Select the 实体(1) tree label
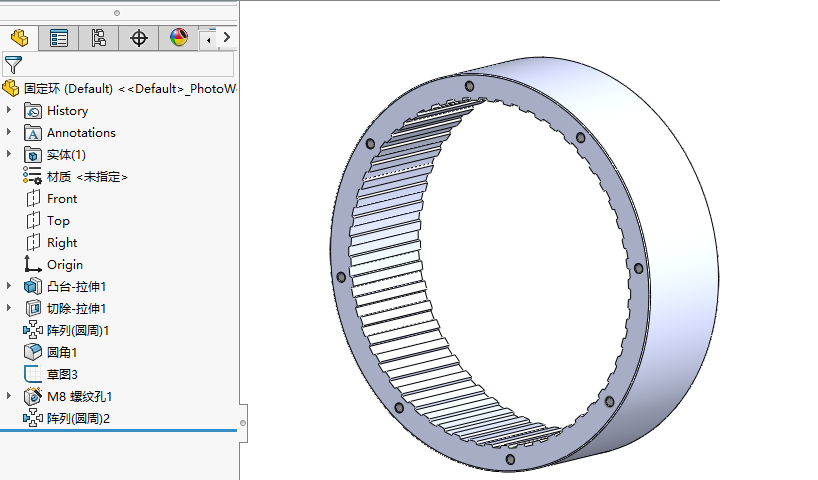 [x=66, y=155]
